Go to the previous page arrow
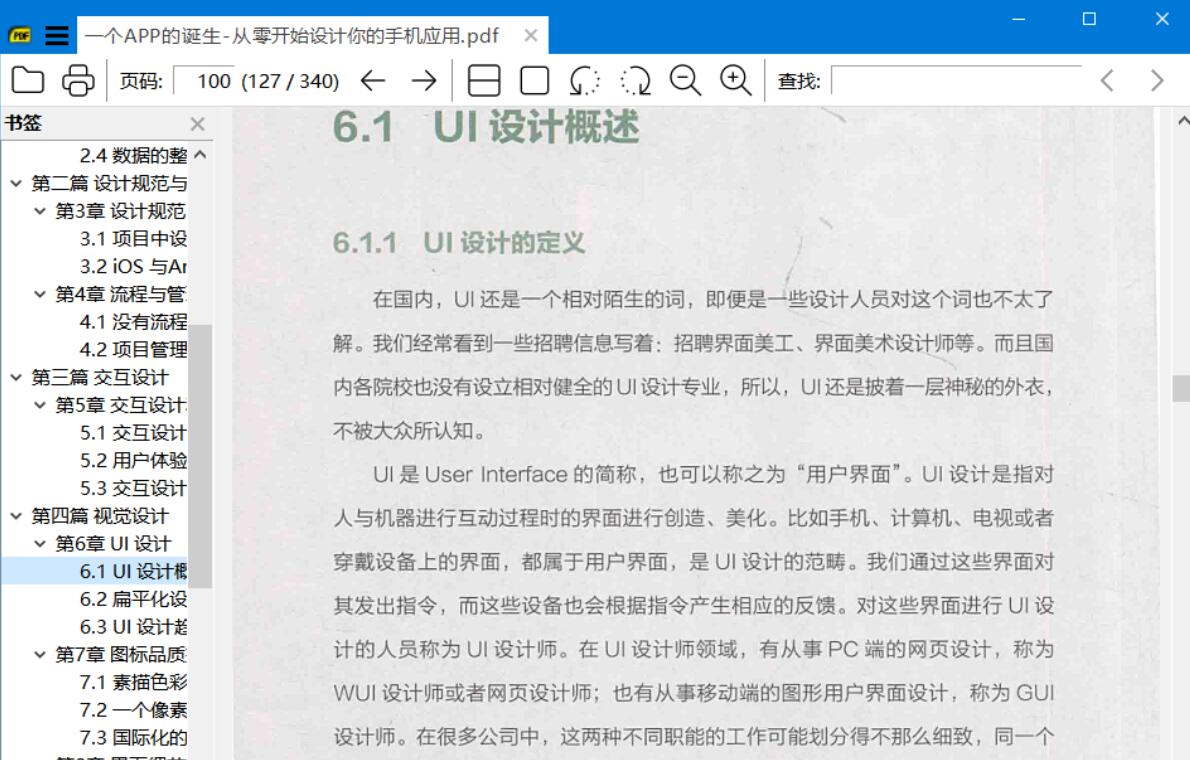 point(373,80)
